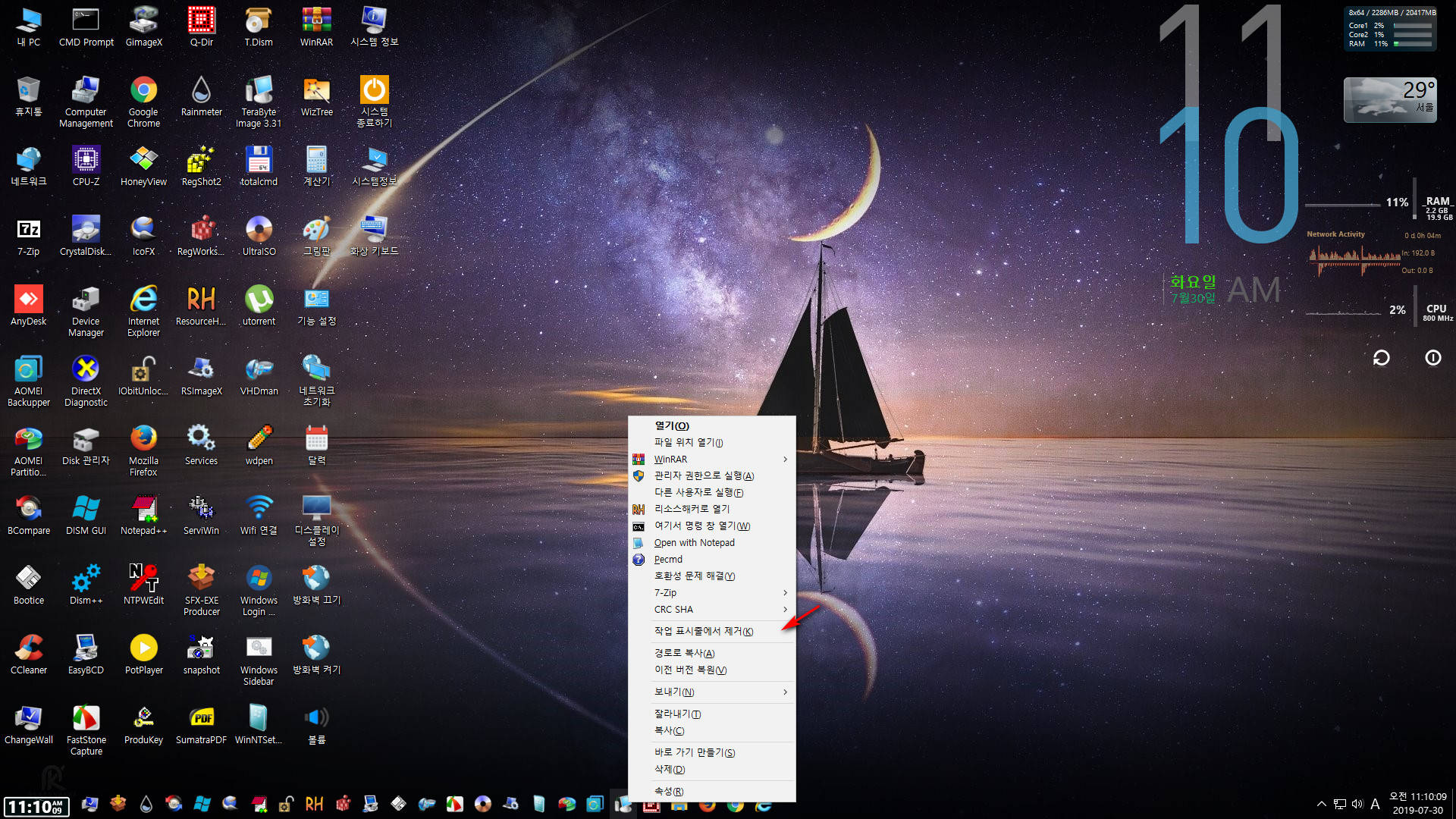
Task: Select 리소스해커로 열기 menu entry
Action: click(x=712, y=509)
